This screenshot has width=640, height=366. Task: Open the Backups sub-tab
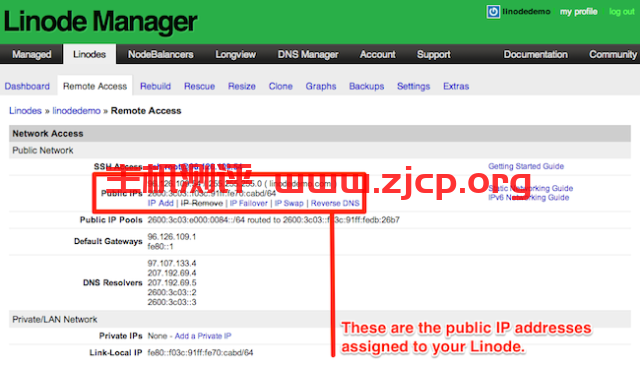367,86
